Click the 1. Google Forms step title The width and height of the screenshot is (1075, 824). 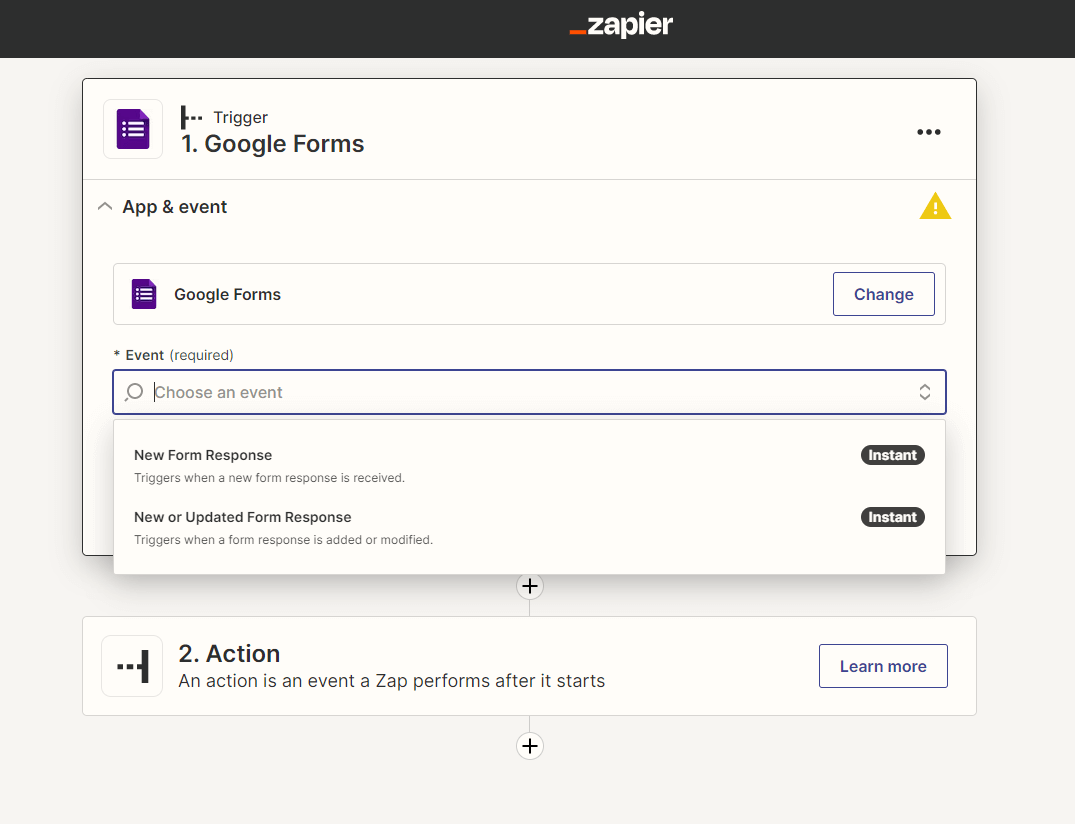pos(272,144)
